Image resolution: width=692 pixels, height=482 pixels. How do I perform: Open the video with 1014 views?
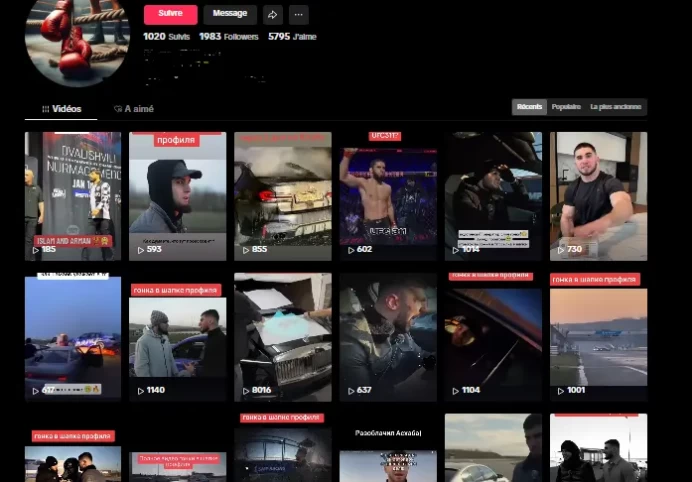[x=493, y=196]
